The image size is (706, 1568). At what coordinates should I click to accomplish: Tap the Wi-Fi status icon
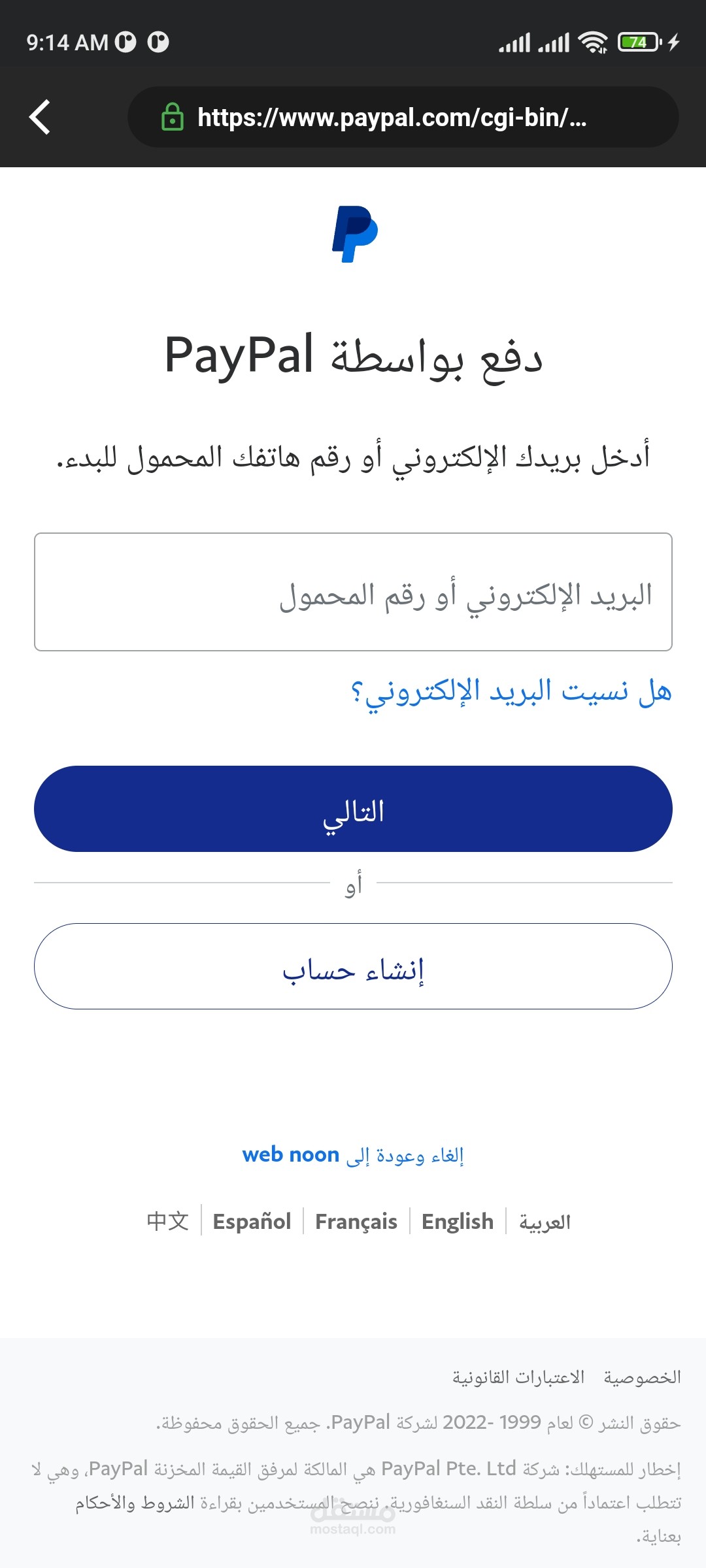(593, 42)
